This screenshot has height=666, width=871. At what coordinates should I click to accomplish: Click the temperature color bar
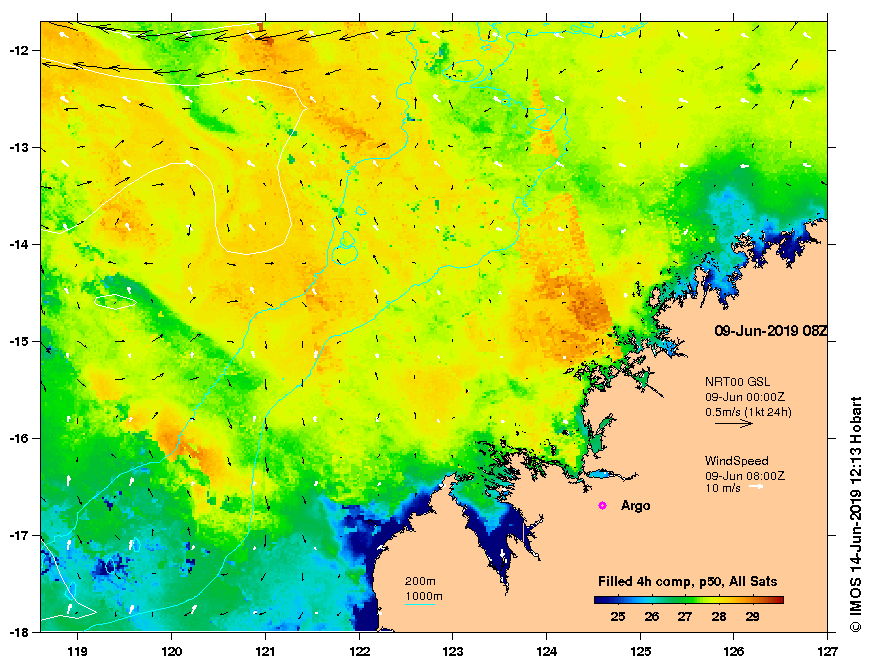[x=689, y=600]
